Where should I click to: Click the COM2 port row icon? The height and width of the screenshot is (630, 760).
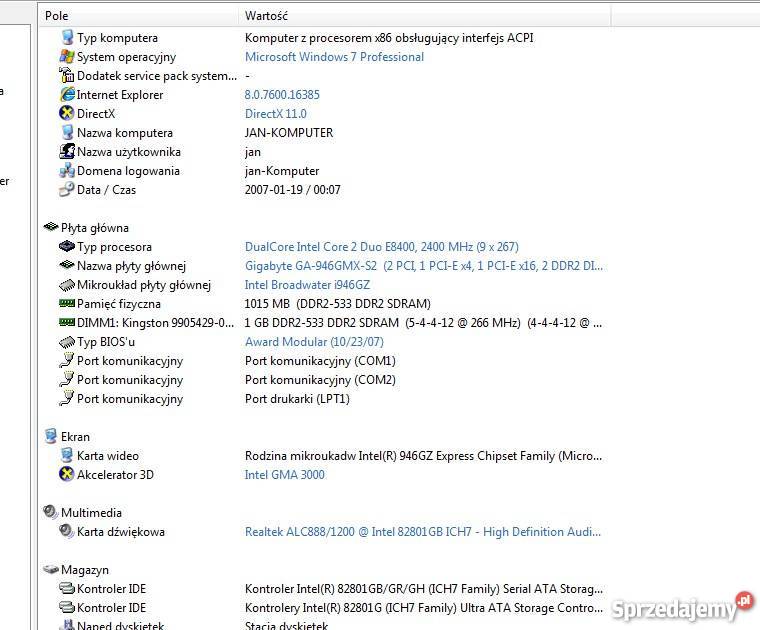(67, 379)
